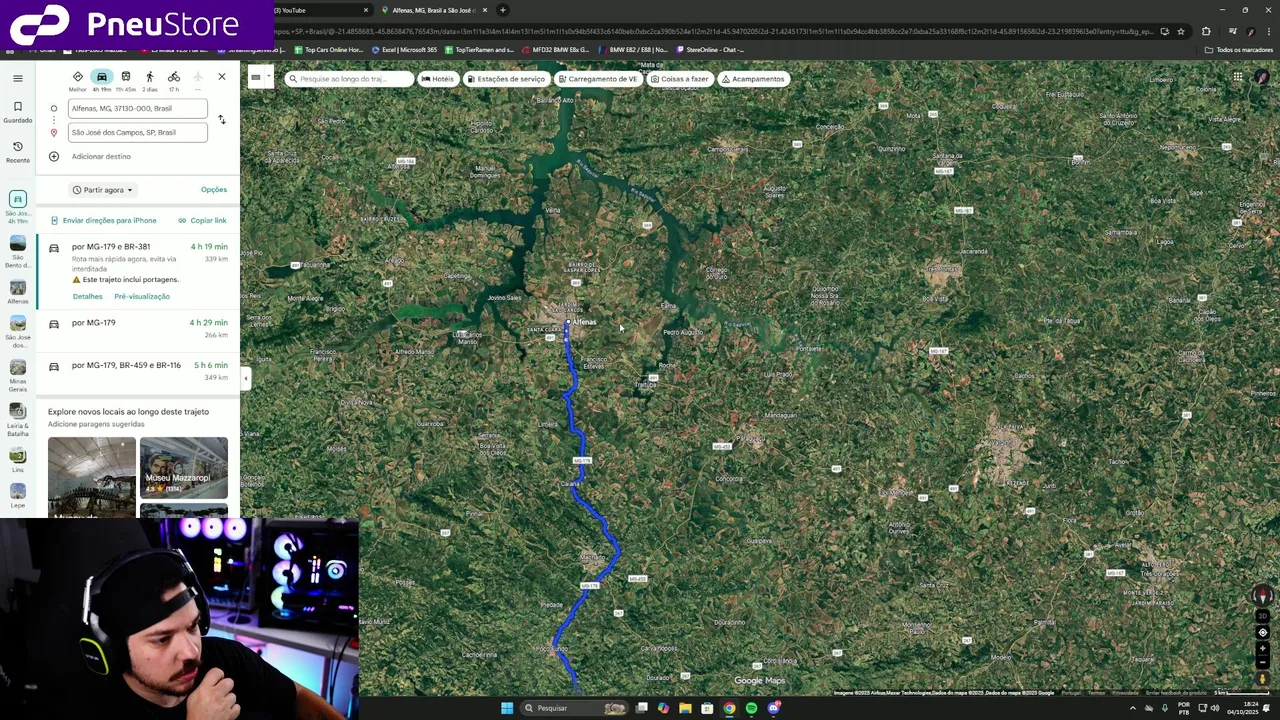Collapse the side panel arrow
This screenshot has height=720, width=1280.
coord(246,377)
